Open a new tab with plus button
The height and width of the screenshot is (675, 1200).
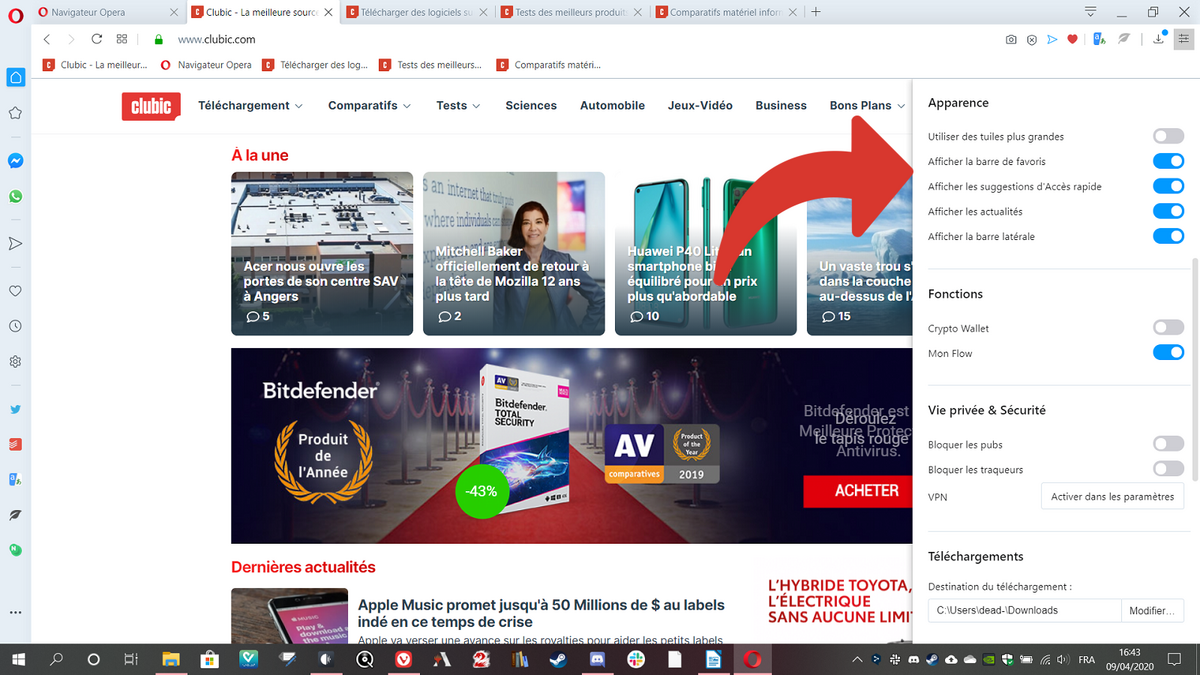(x=816, y=12)
